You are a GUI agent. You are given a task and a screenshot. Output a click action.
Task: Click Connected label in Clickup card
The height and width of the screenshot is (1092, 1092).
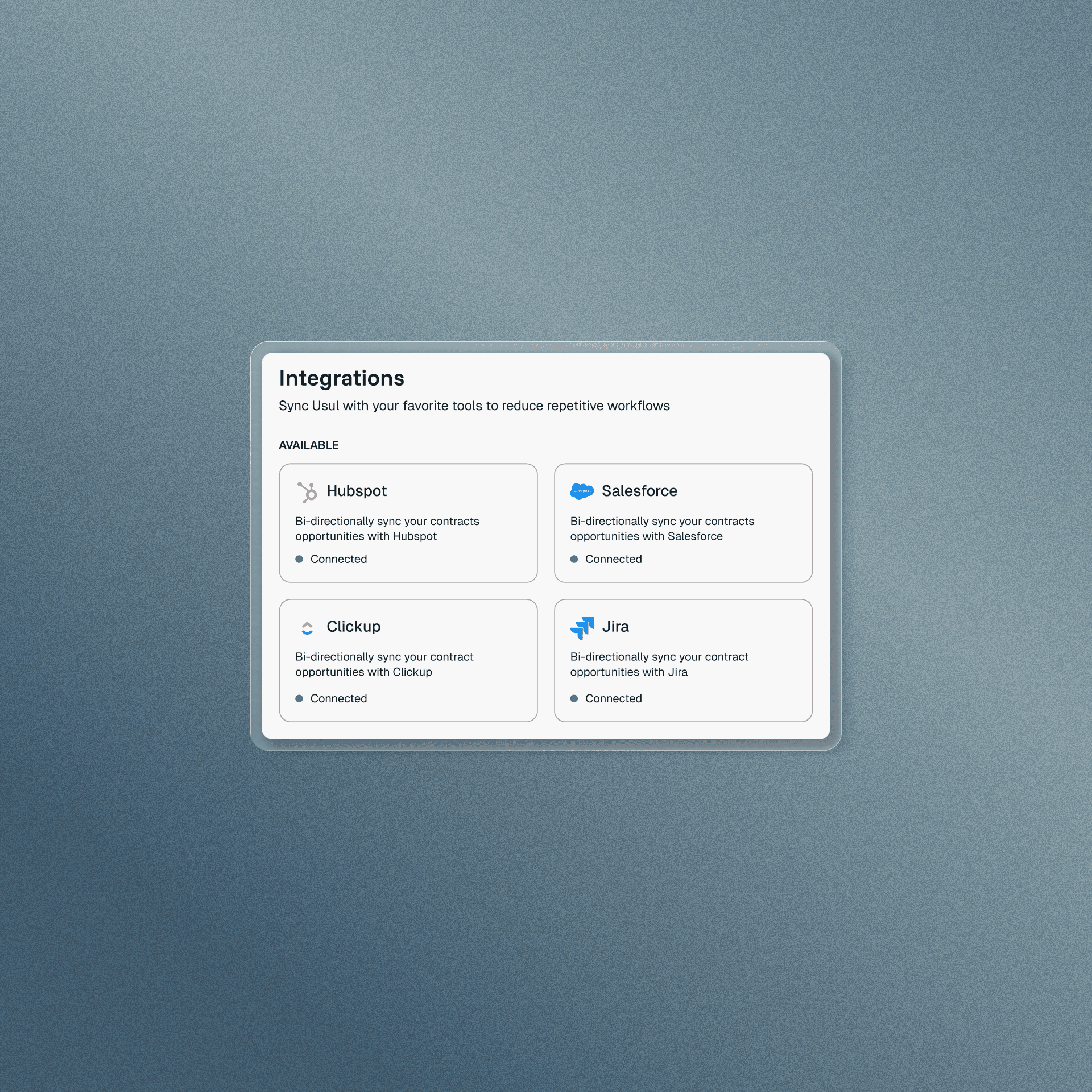pos(338,698)
